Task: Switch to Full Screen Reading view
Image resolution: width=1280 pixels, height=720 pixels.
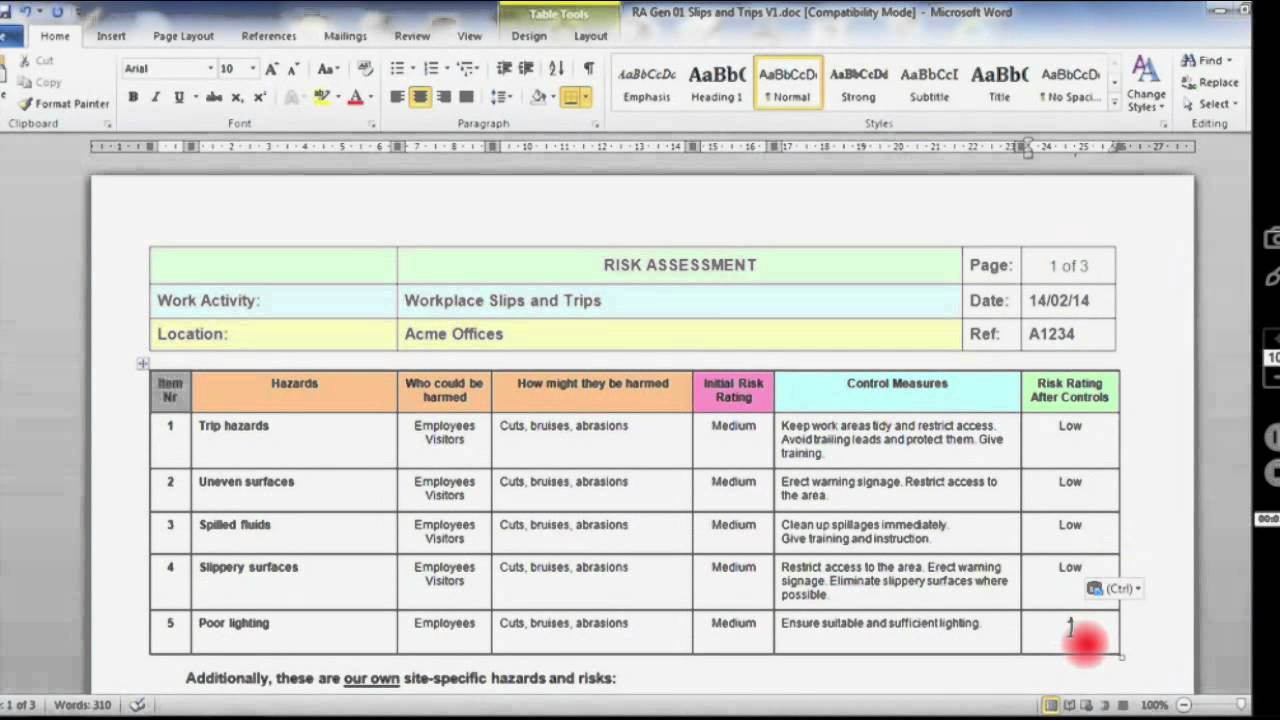Action: pos(1069,705)
